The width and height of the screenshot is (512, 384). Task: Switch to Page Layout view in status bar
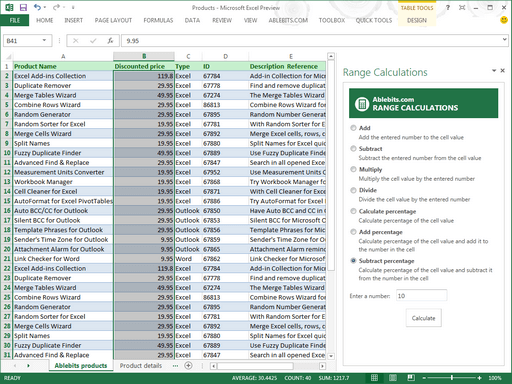(x=393, y=378)
